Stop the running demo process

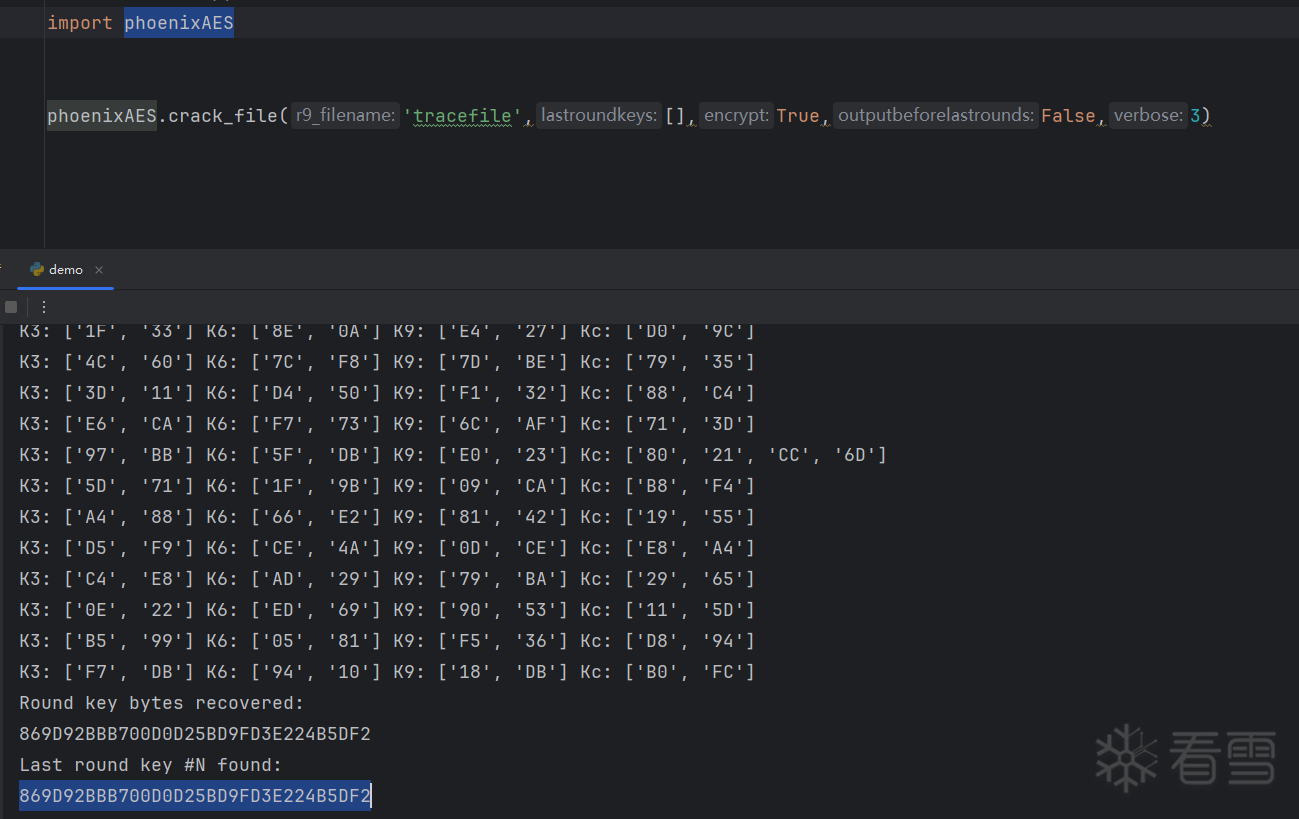pos(11,307)
